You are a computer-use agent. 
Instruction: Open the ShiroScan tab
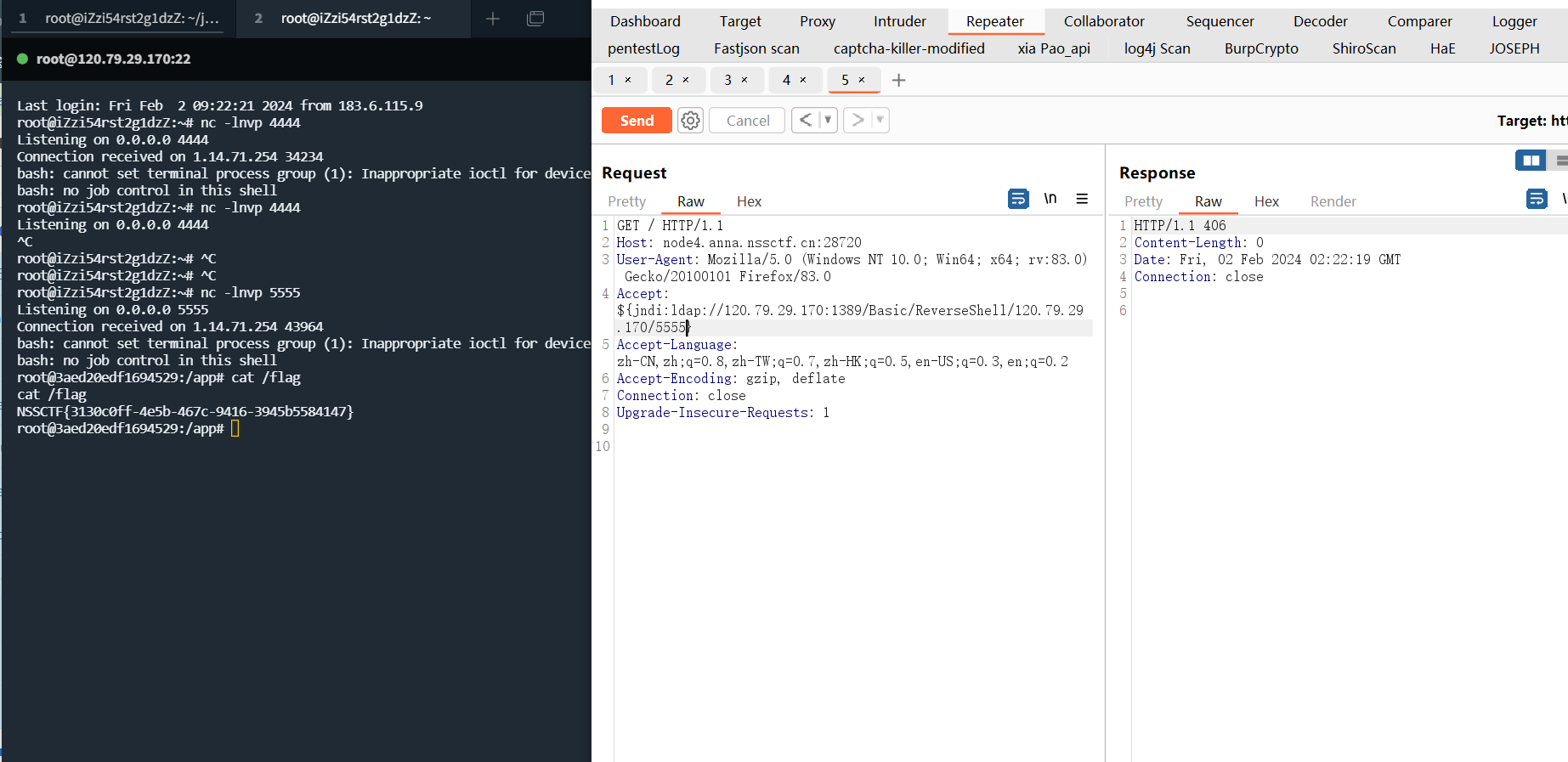[x=1364, y=48]
